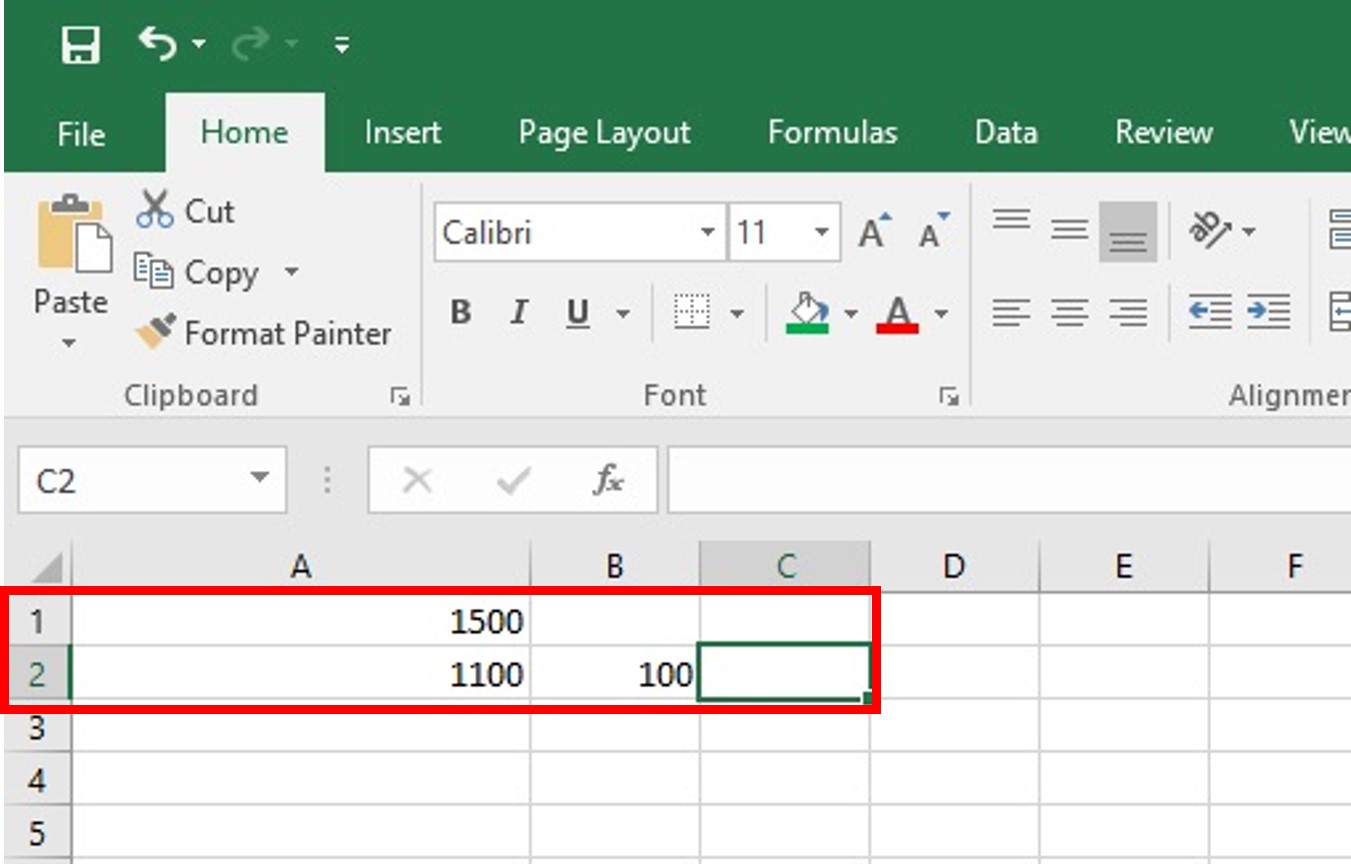Select cell A1 containing 1500
This screenshot has width=1351, height=864.
[300, 621]
